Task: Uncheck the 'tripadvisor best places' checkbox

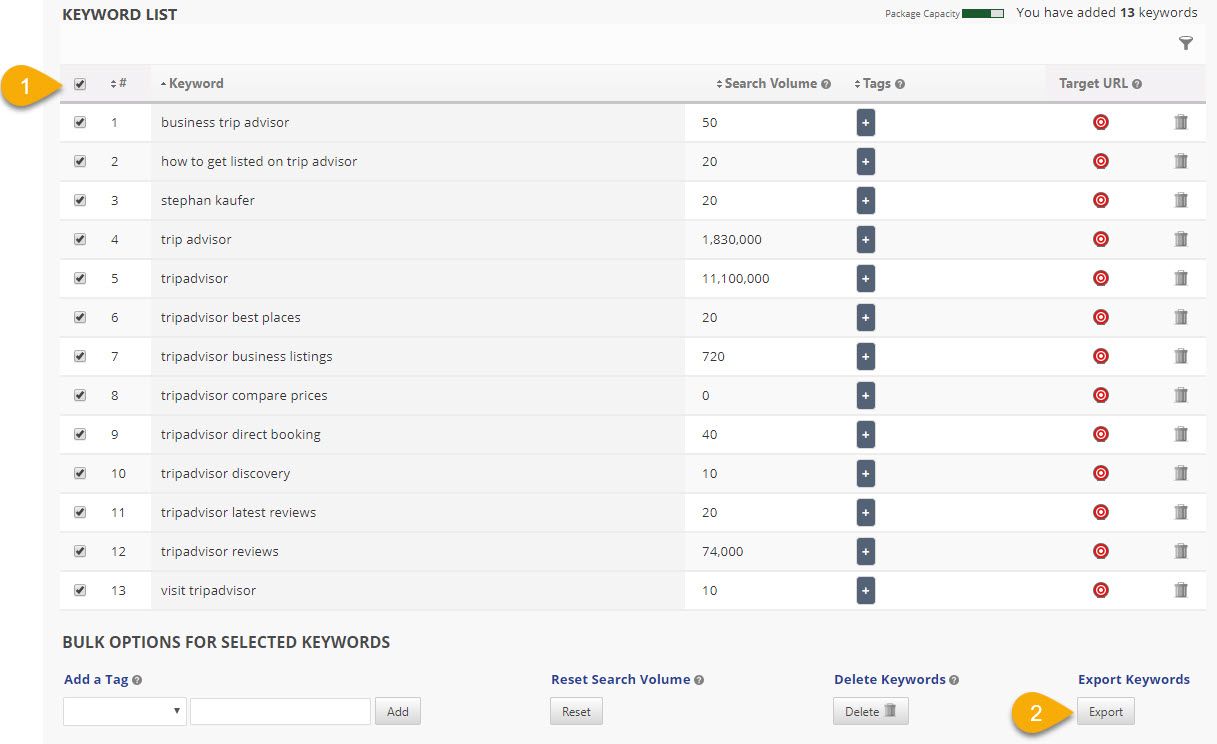Action: tap(80, 317)
